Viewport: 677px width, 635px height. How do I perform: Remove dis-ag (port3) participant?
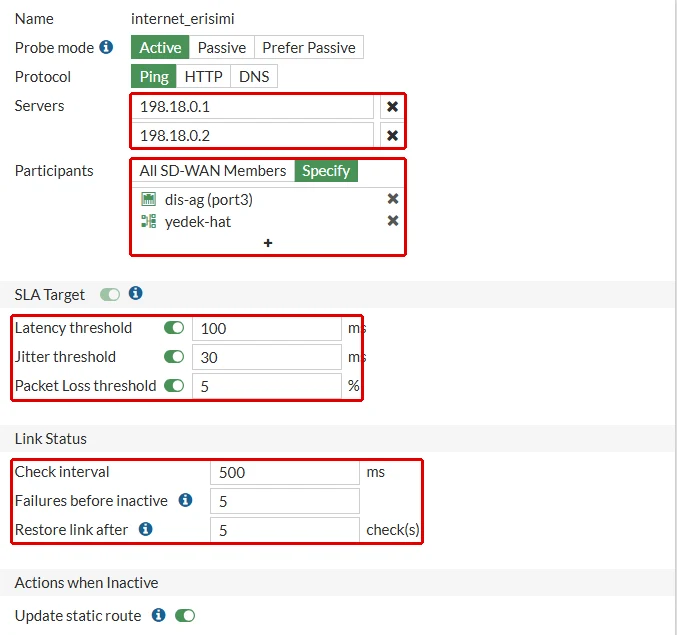tap(392, 199)
